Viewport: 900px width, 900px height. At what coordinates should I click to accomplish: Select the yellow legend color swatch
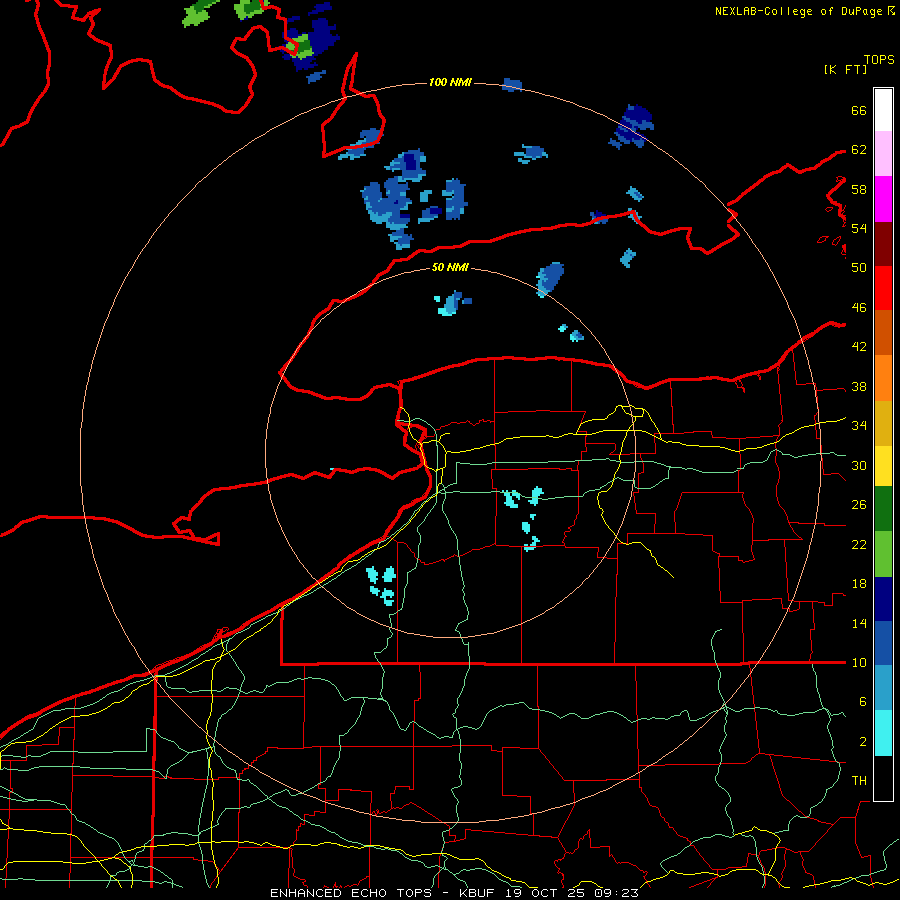pyautogui.click(x=883, y=466)
